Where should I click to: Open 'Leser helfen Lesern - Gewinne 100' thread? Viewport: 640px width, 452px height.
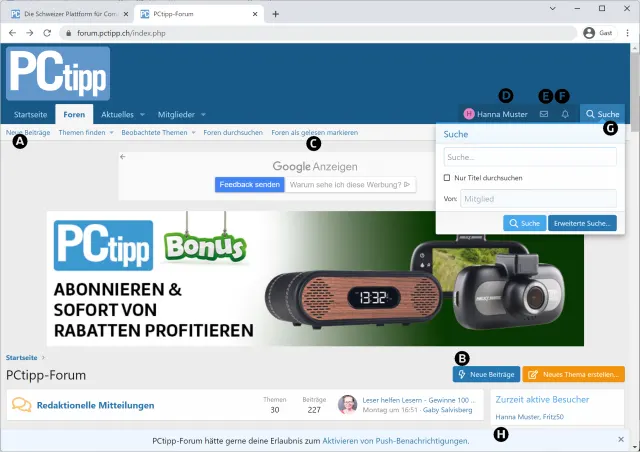pos(419,400)
